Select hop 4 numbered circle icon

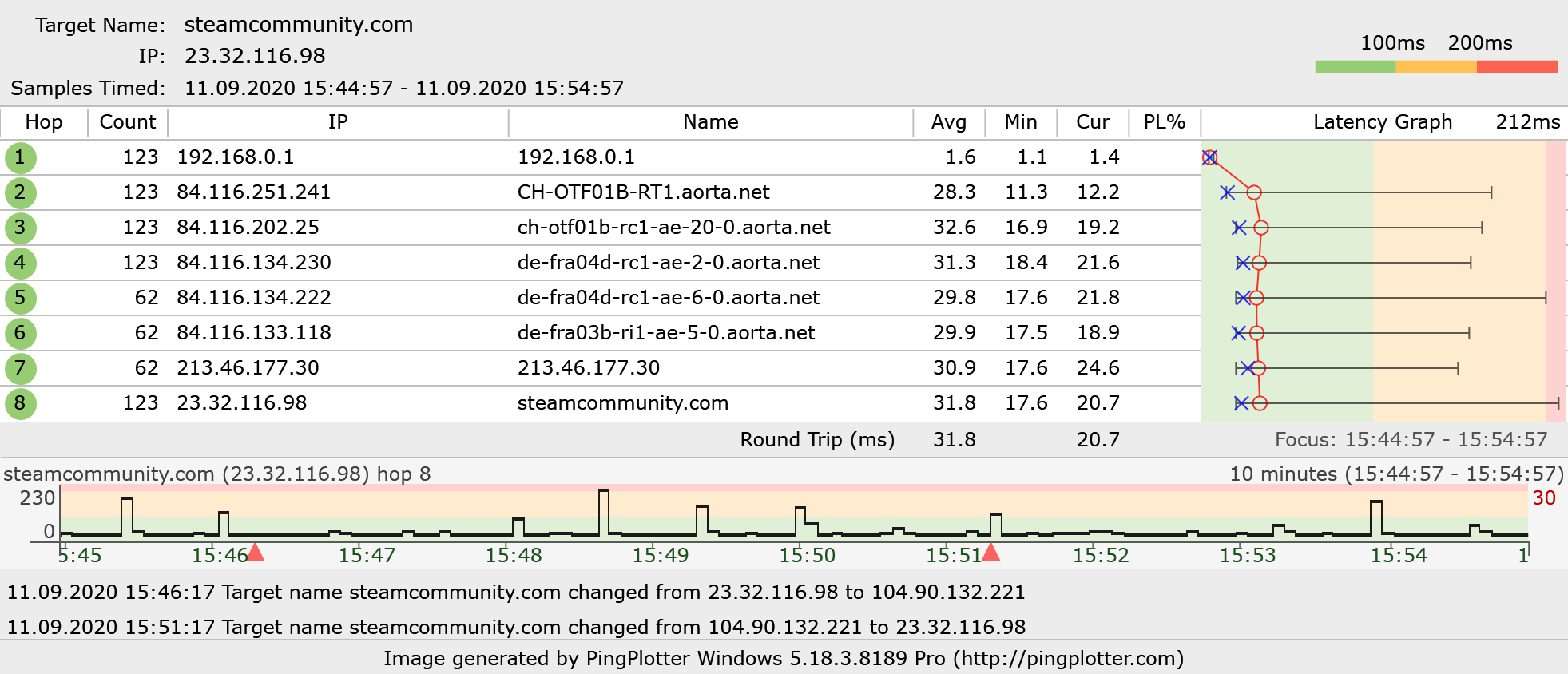pyautogui.click(x=20, y=263)
